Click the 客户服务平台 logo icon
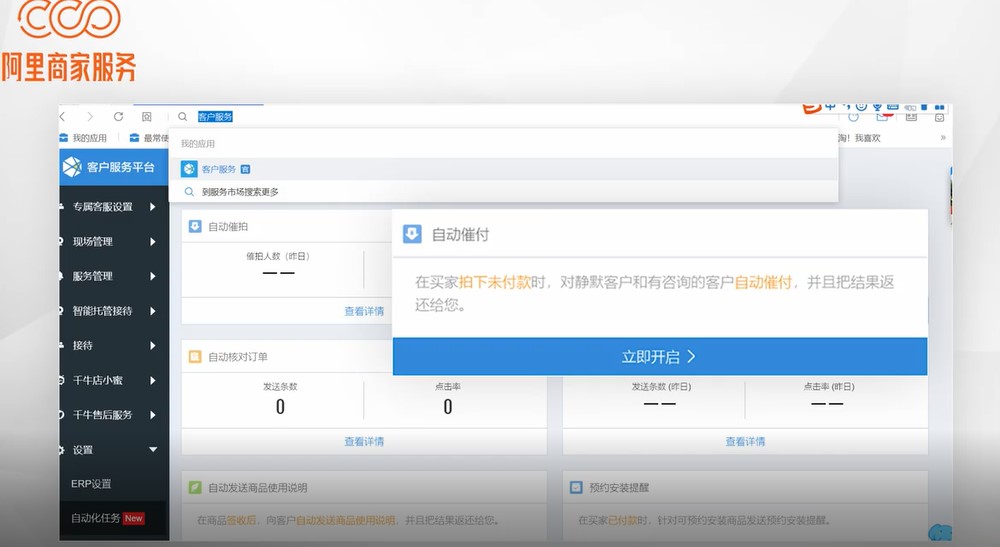This screenshot has height=547, width=1000. [x=71, y=167]
